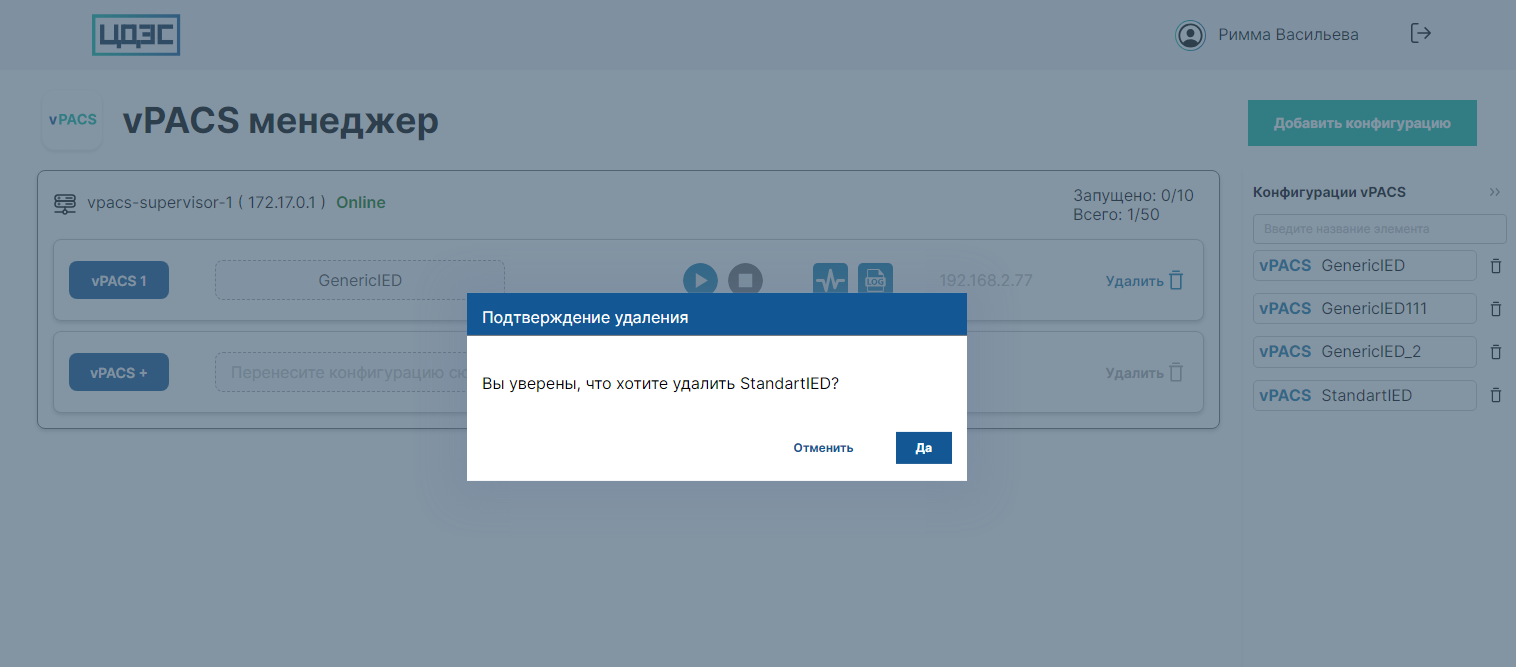
Task: Confirm deletion with the Да button
Action: [923, 448]
